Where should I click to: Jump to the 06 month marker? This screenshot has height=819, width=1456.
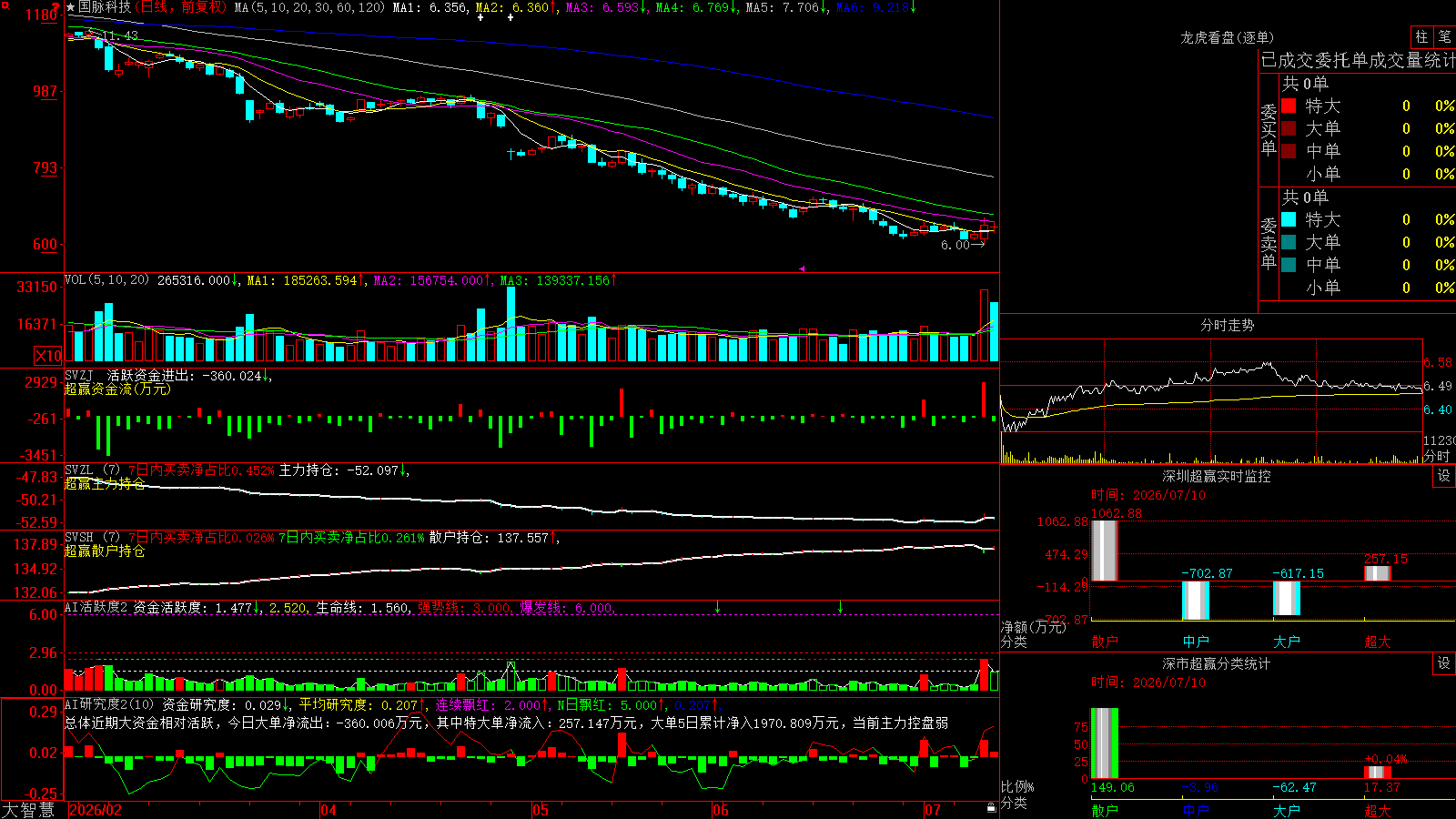click(721, 810)
